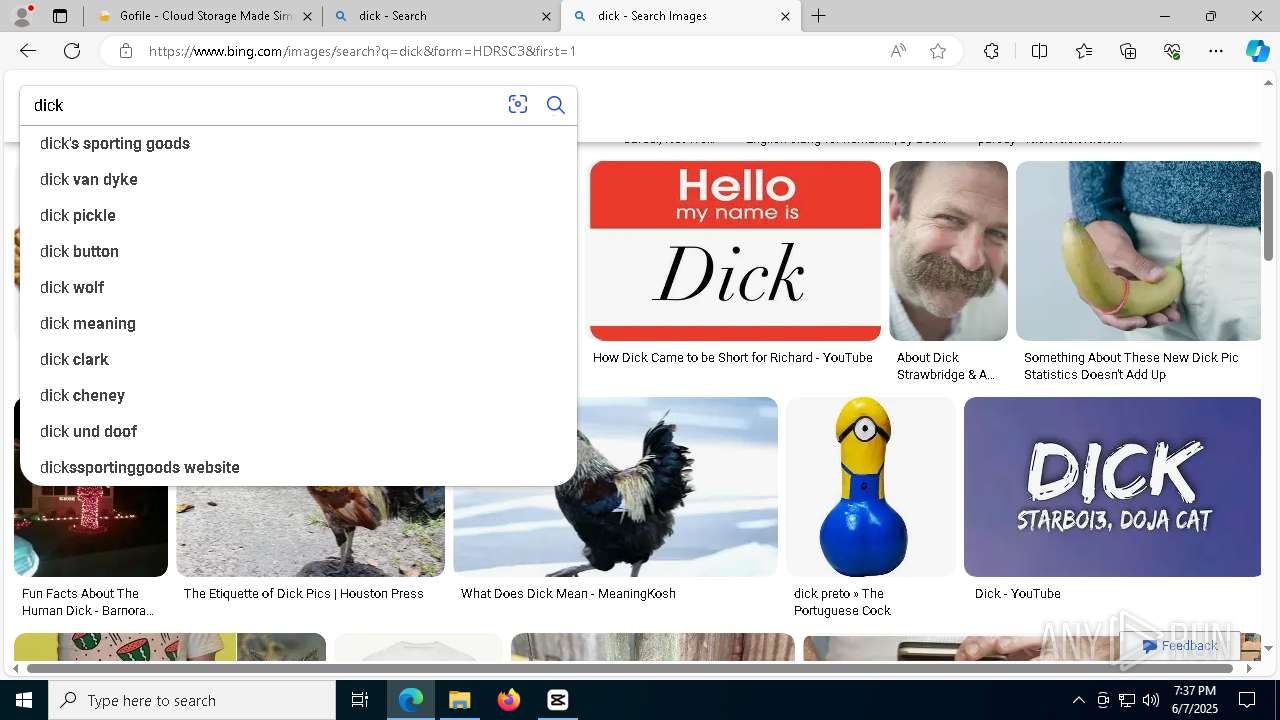Click the taskbar 'Type here to search' box
Screen dimensions: 1280x720
click(192, 700)
